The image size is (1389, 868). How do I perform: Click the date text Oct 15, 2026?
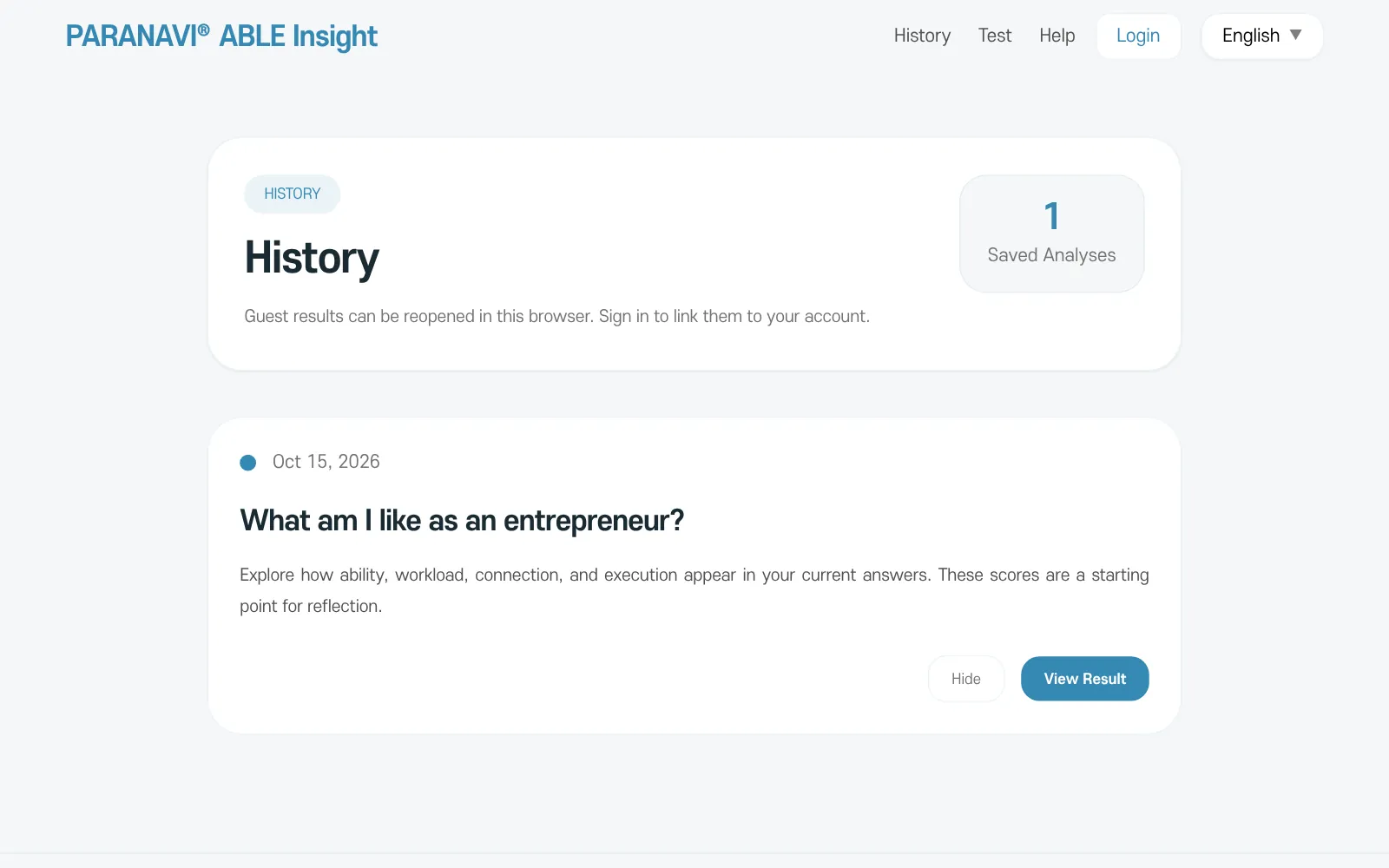(x=326, y=462)
